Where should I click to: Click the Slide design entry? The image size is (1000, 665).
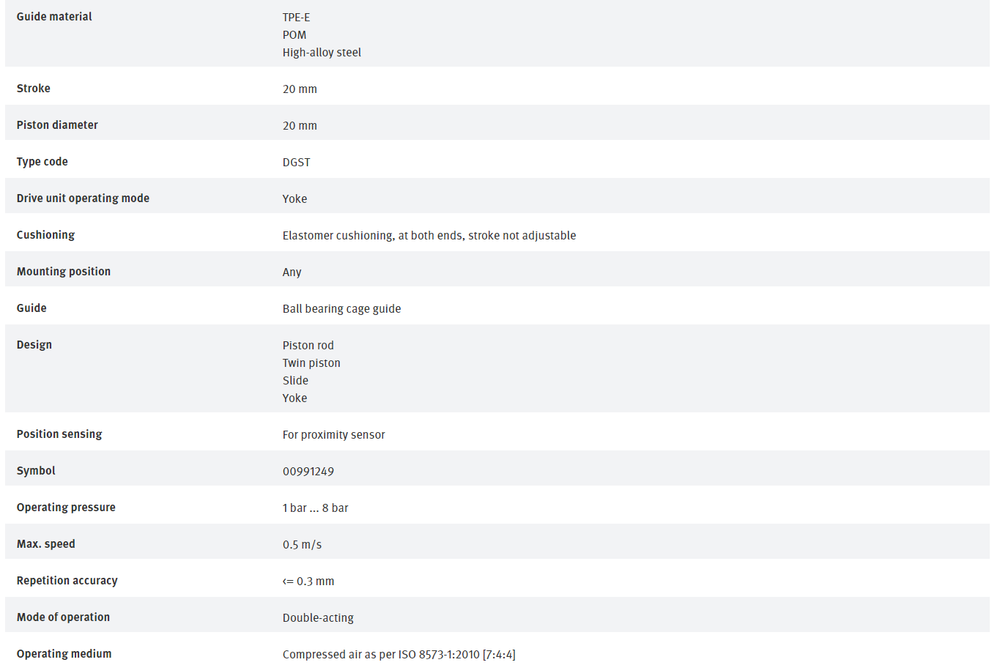coord(296,381)
